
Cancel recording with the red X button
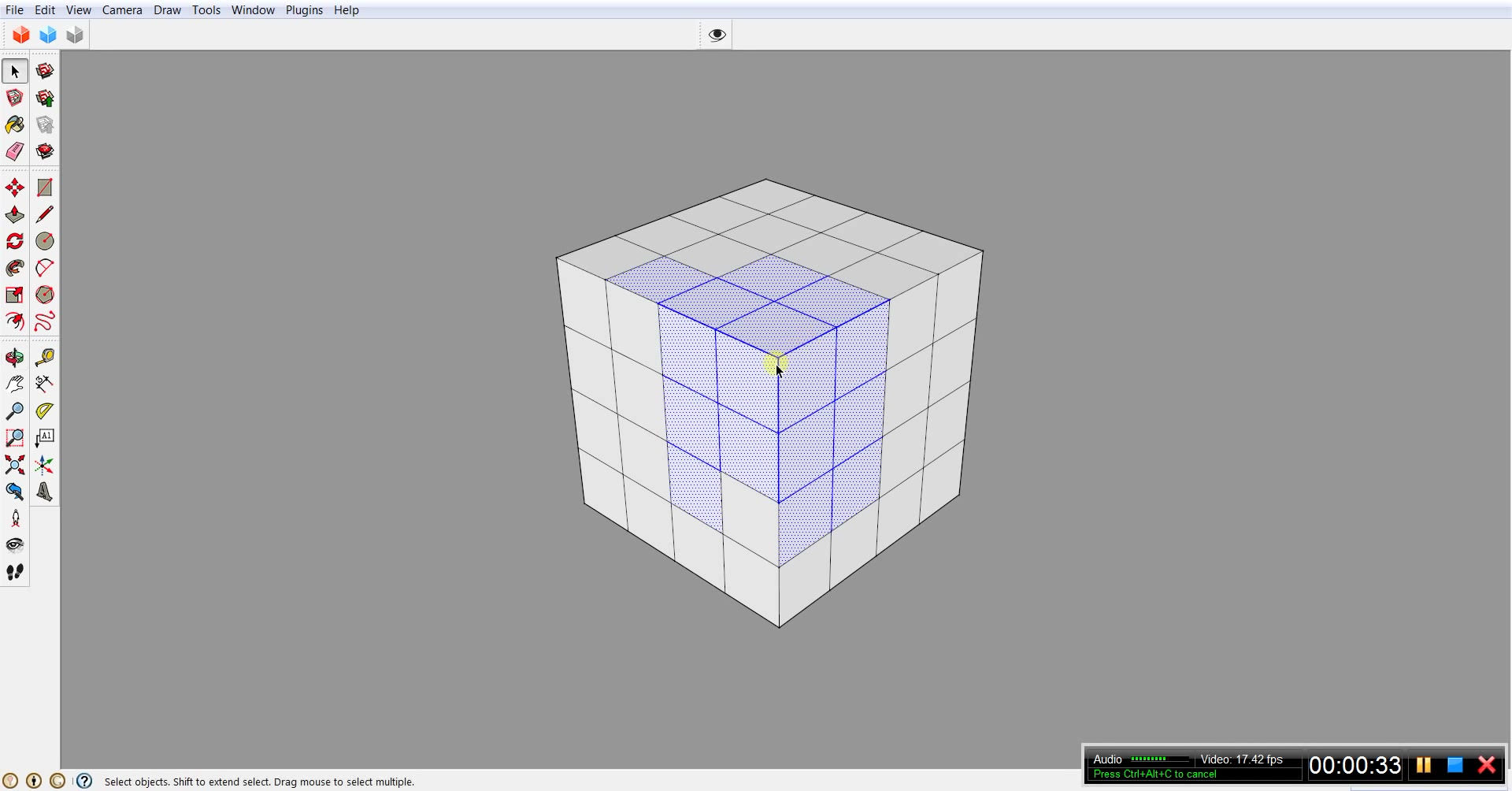coord(1487,765)
